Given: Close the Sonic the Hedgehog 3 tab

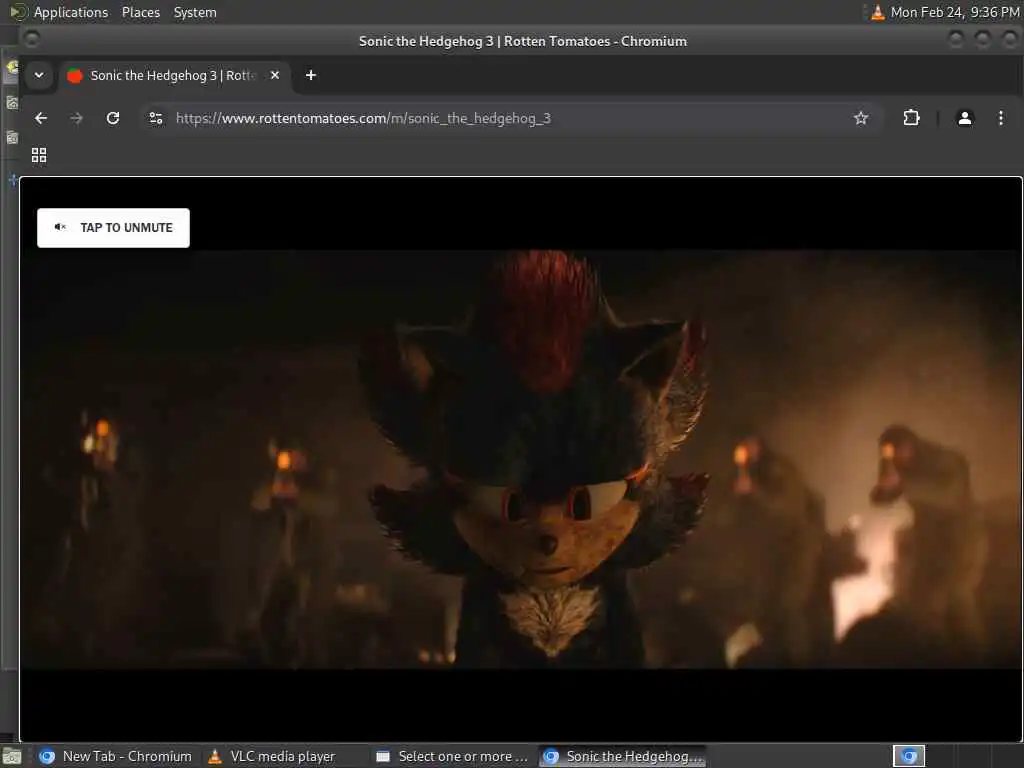Looking at the screenshot, I should point(275,75).
